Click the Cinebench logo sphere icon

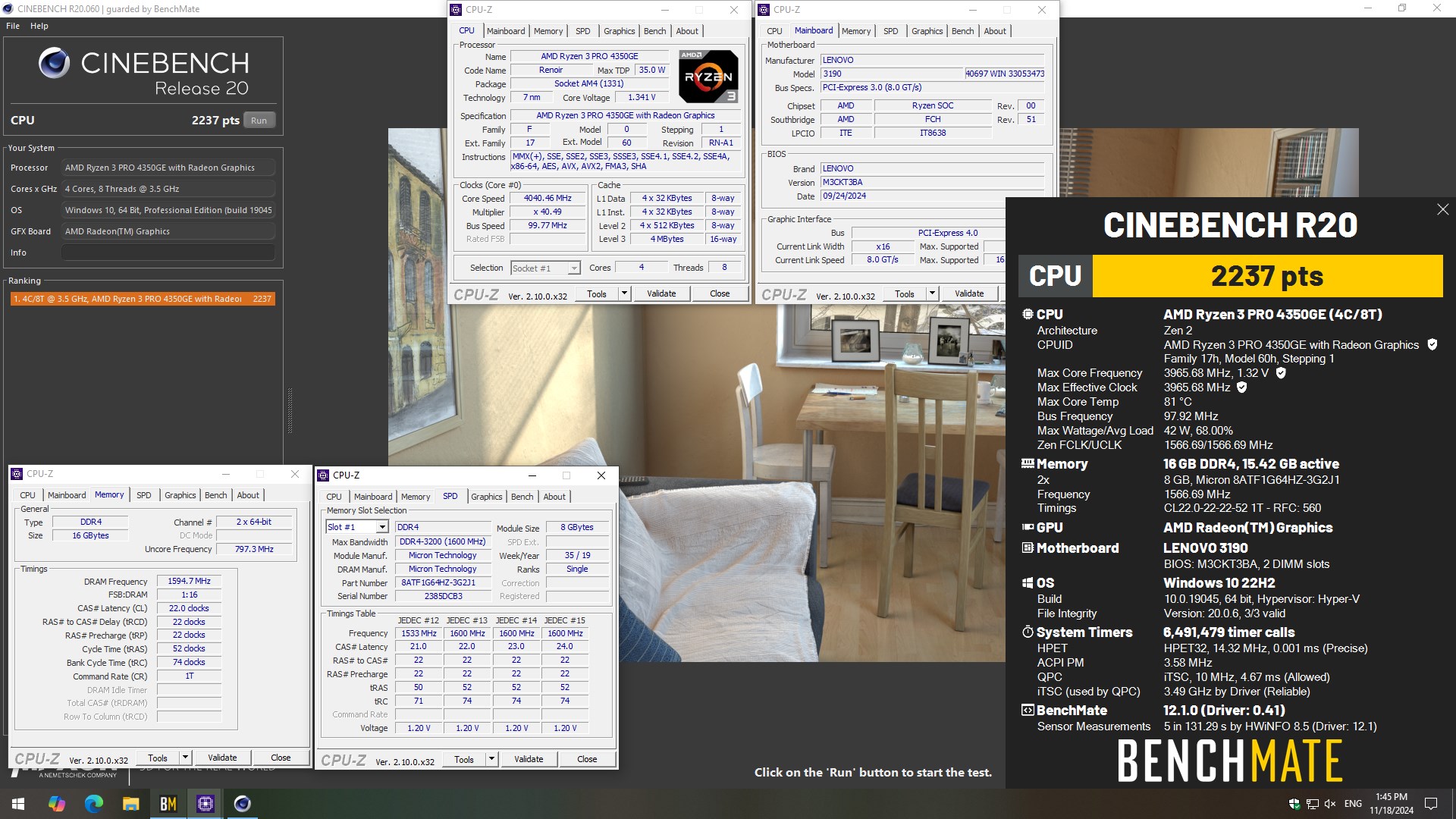click(54, 63)
